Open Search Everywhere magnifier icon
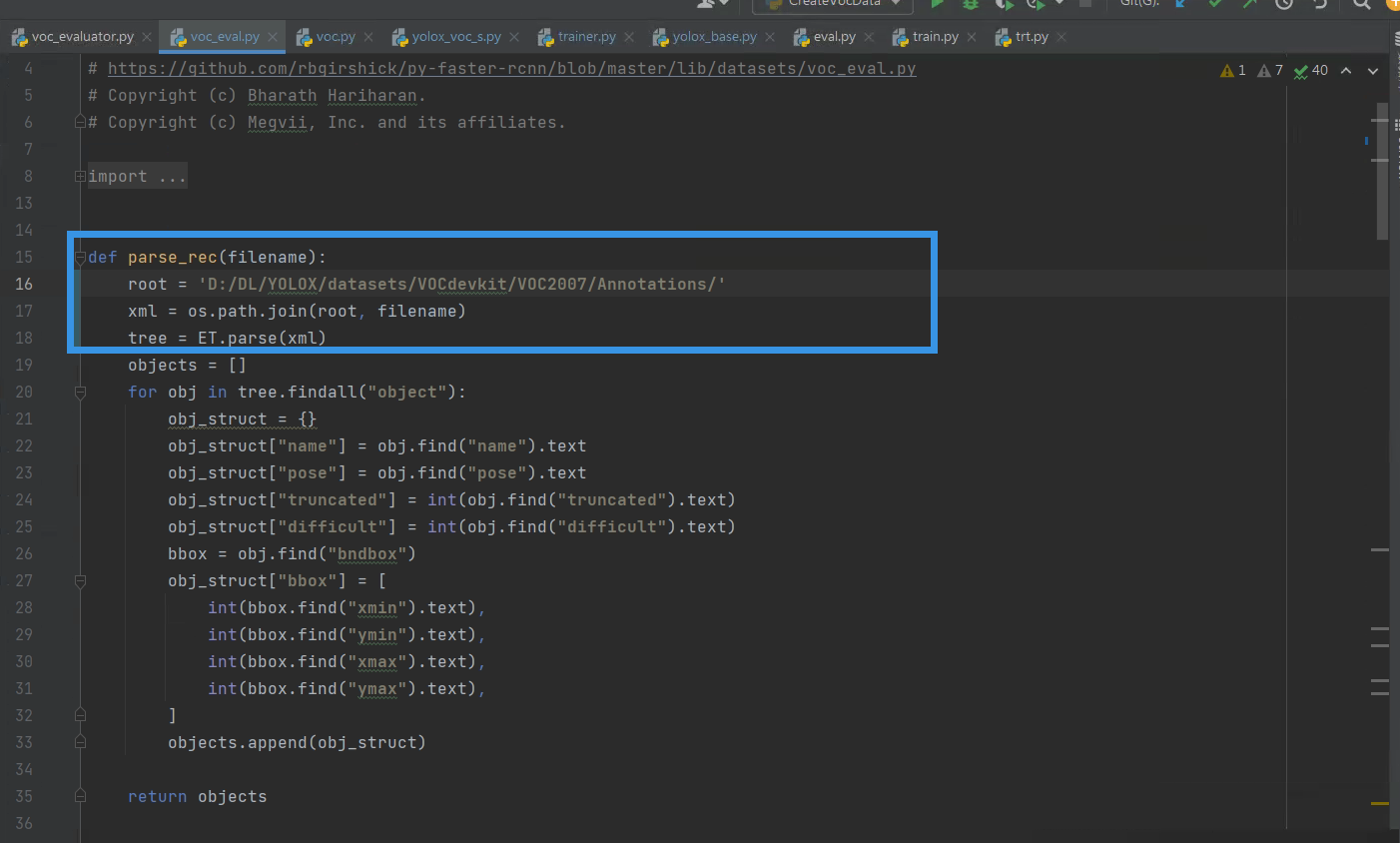This screenshot has height=843, width=1400. [1361, 4]
